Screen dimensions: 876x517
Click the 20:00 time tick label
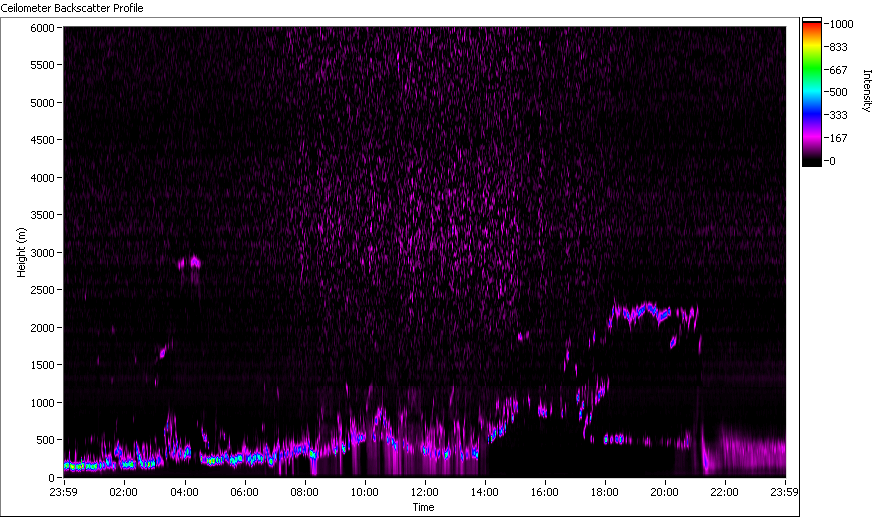664,492
